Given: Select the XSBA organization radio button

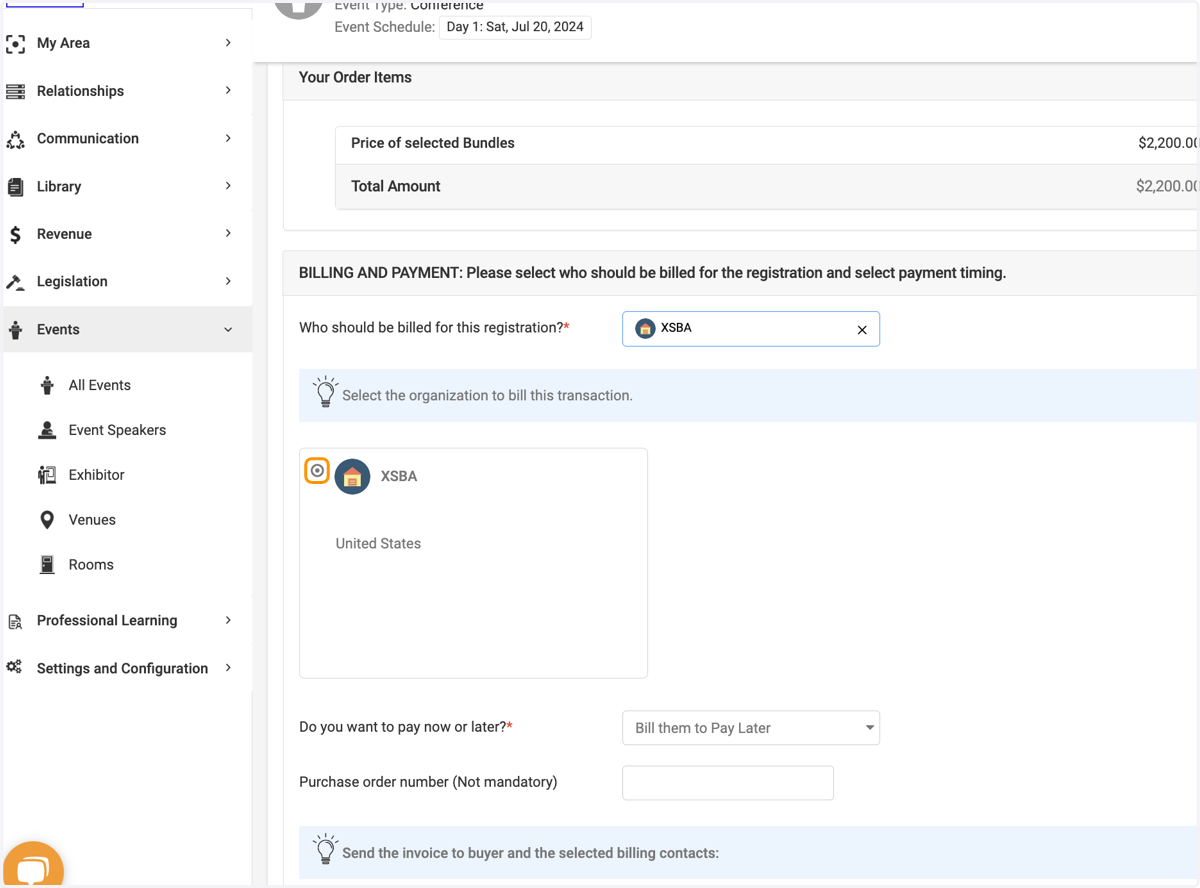Looking at the screenshot, I should click(x=317, y=470).
